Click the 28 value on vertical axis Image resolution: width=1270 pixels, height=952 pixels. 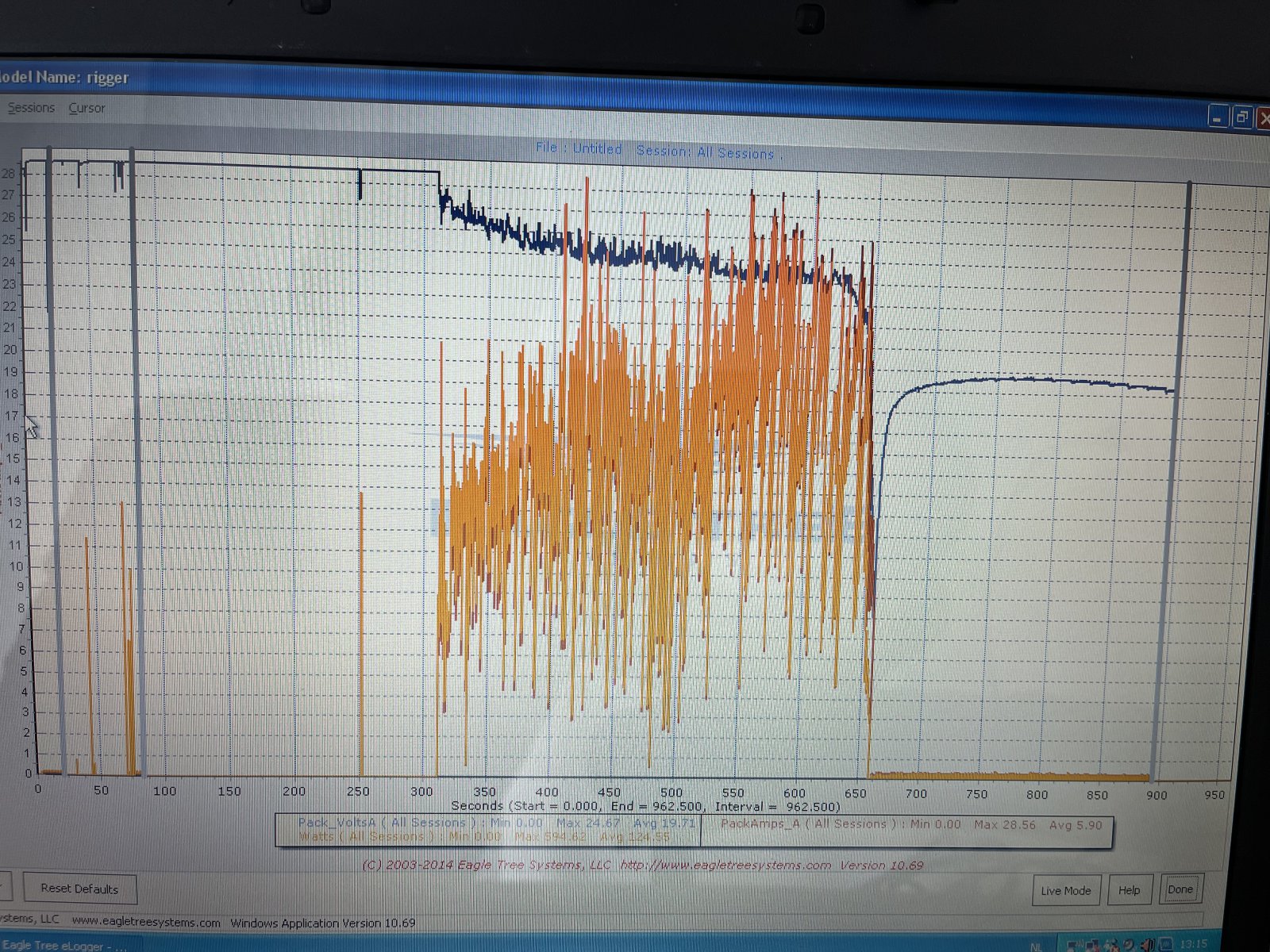pos(8,174)
